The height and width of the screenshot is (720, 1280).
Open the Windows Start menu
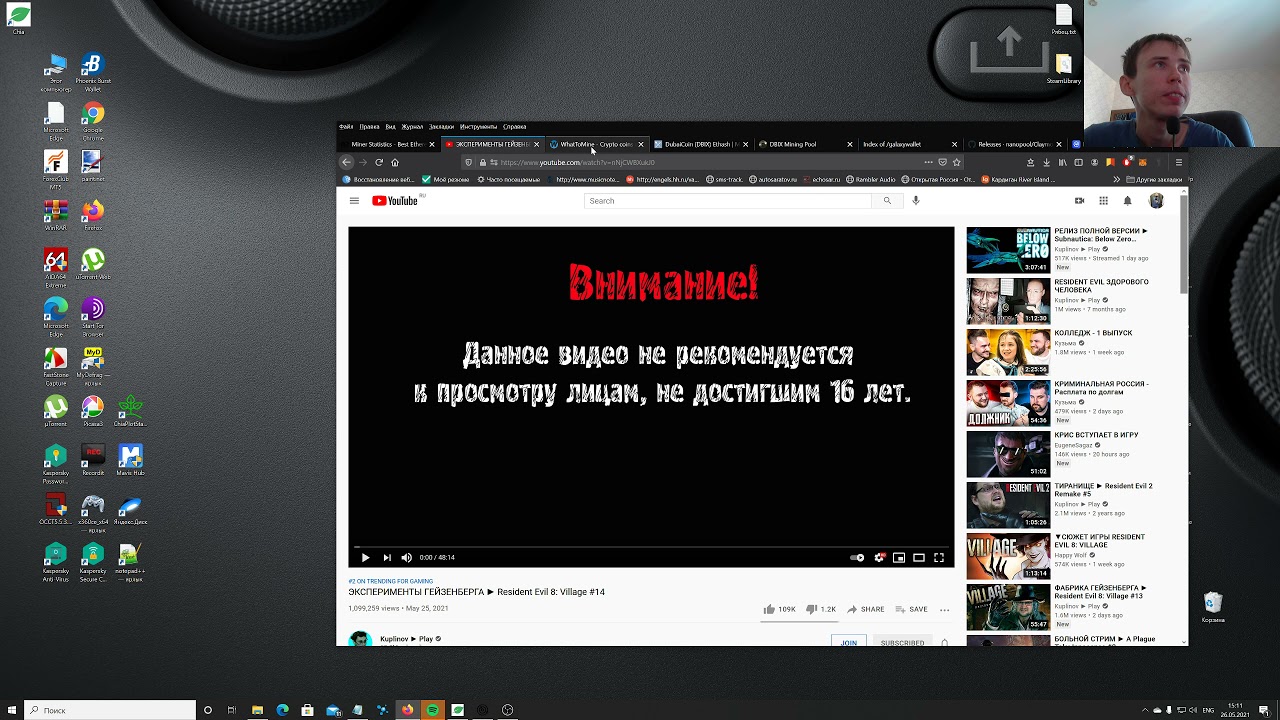click(x=11, y=710)
